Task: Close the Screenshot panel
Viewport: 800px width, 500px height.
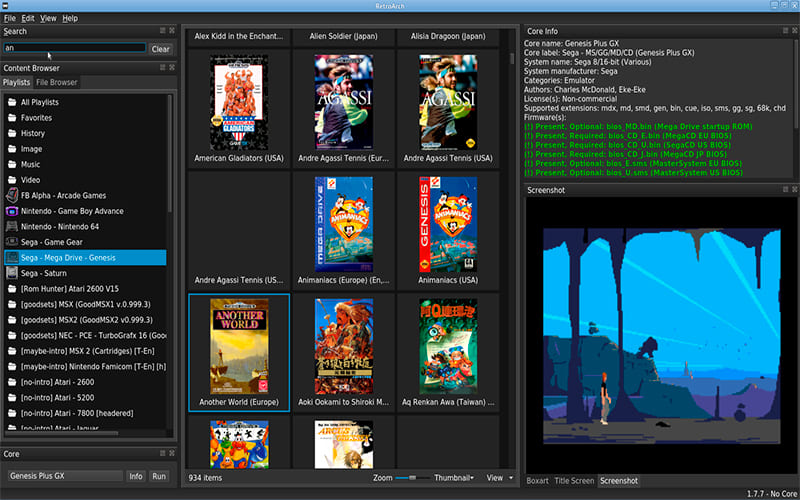Action: 795,189
